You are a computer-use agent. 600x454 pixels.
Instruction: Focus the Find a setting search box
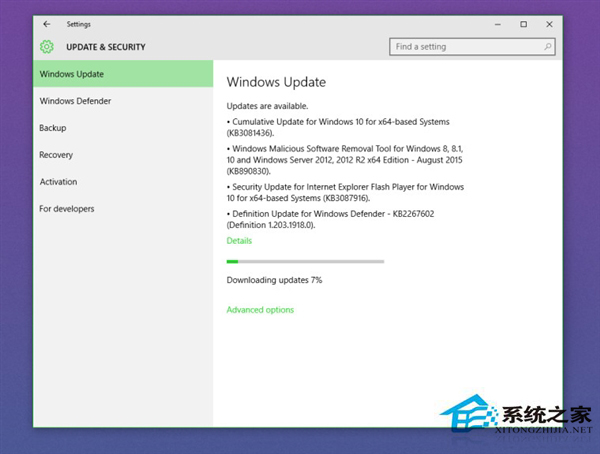[472, 47]
